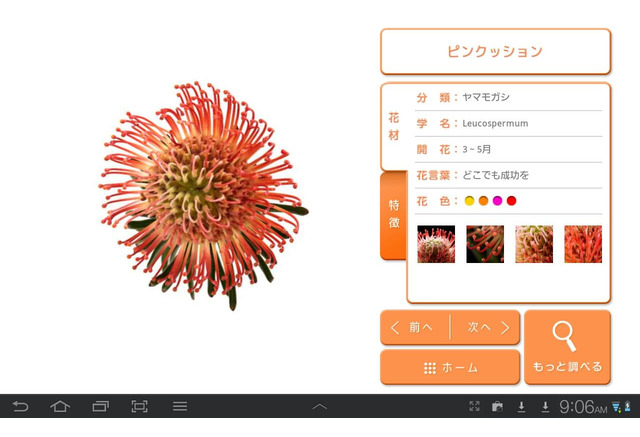Tap the battery status icon

tap(628, 406)
